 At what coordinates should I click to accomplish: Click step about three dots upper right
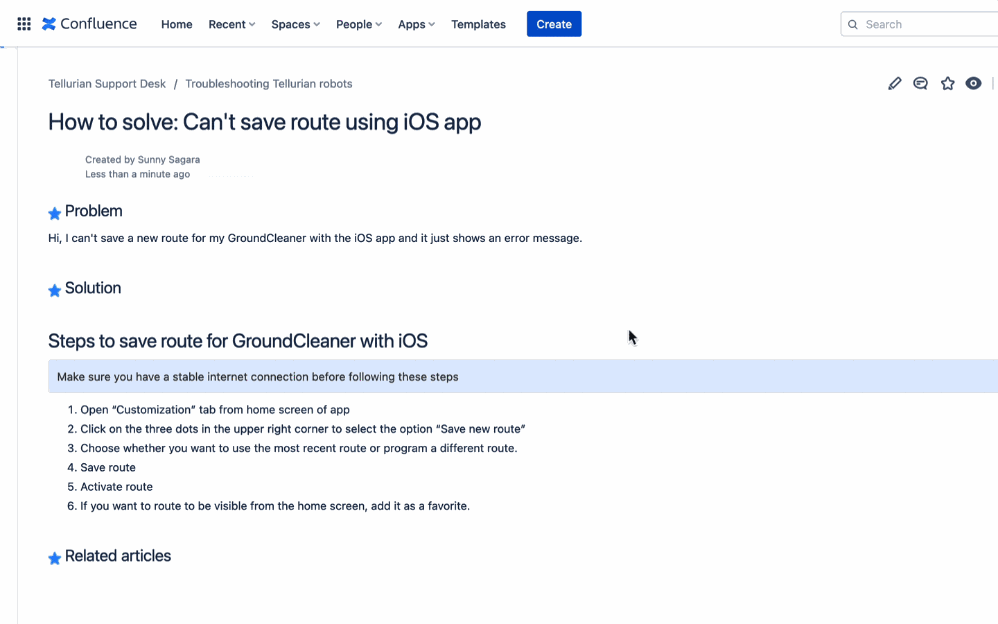(x=303, y=429)
